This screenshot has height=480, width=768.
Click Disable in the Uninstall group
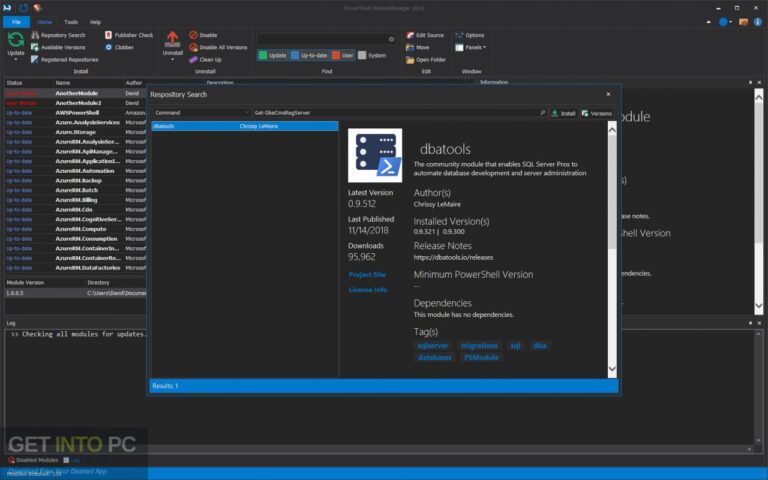pyautogui.click(x=203, y=35)
